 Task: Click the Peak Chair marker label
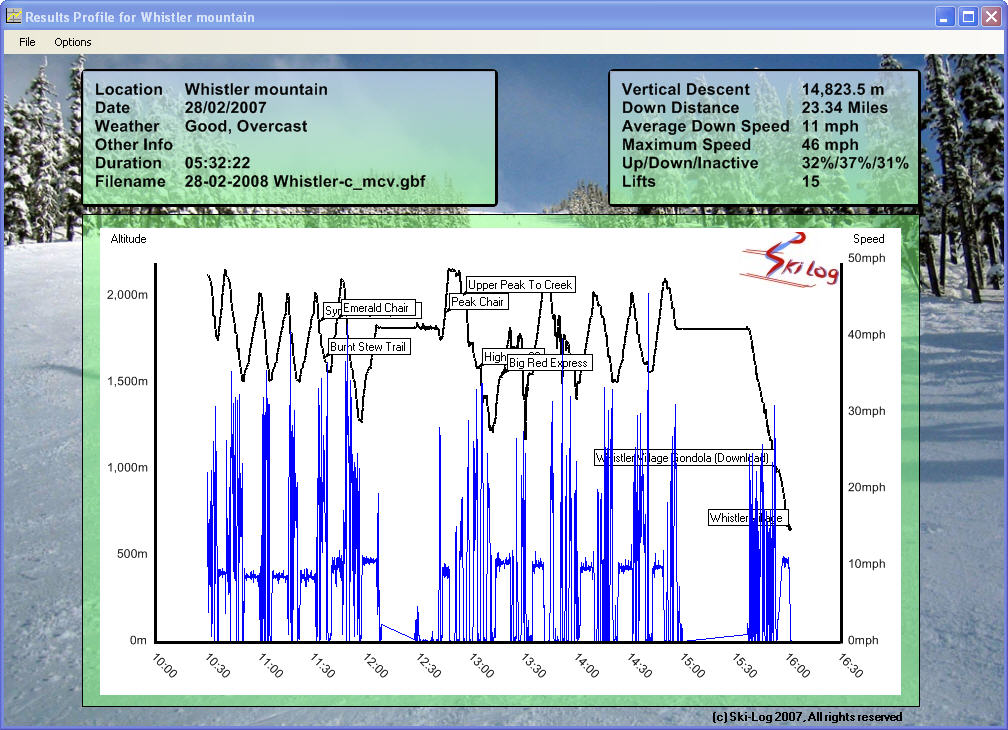pyautogui.click(x=478, y=301)
